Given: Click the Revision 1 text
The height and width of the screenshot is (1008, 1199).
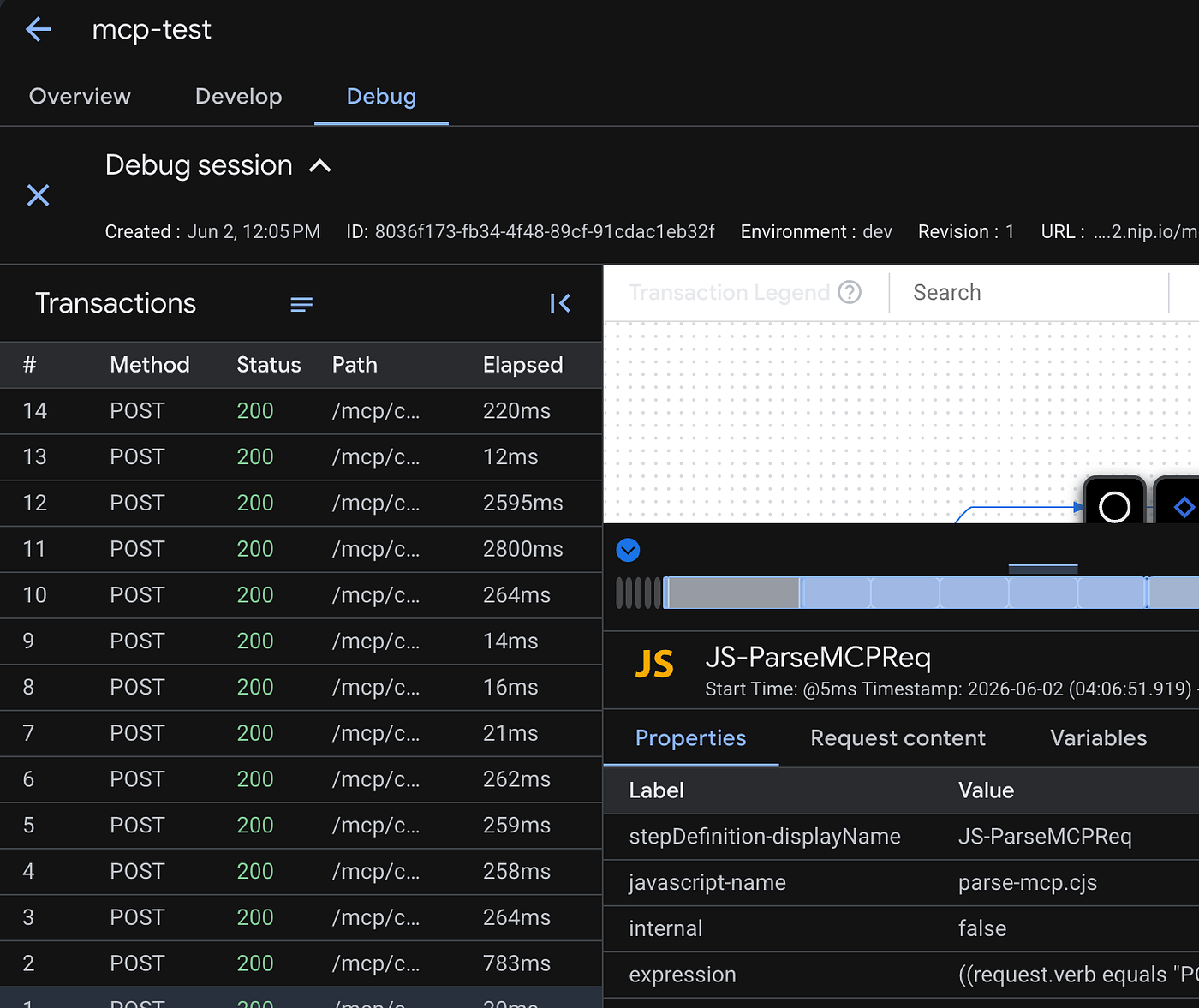Looking at the screenshot, I should coord(966,232).
